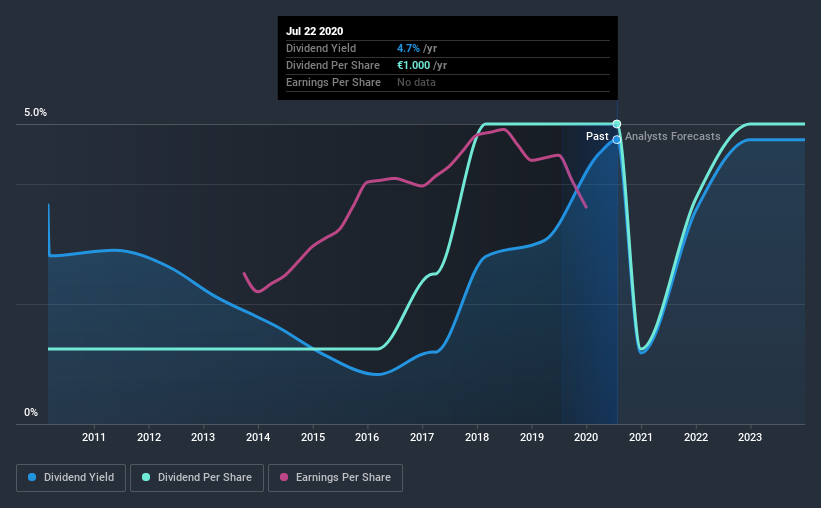
Task: Click the Jul 22 2020 tooltip date
Action: click(x=315, y=31)
